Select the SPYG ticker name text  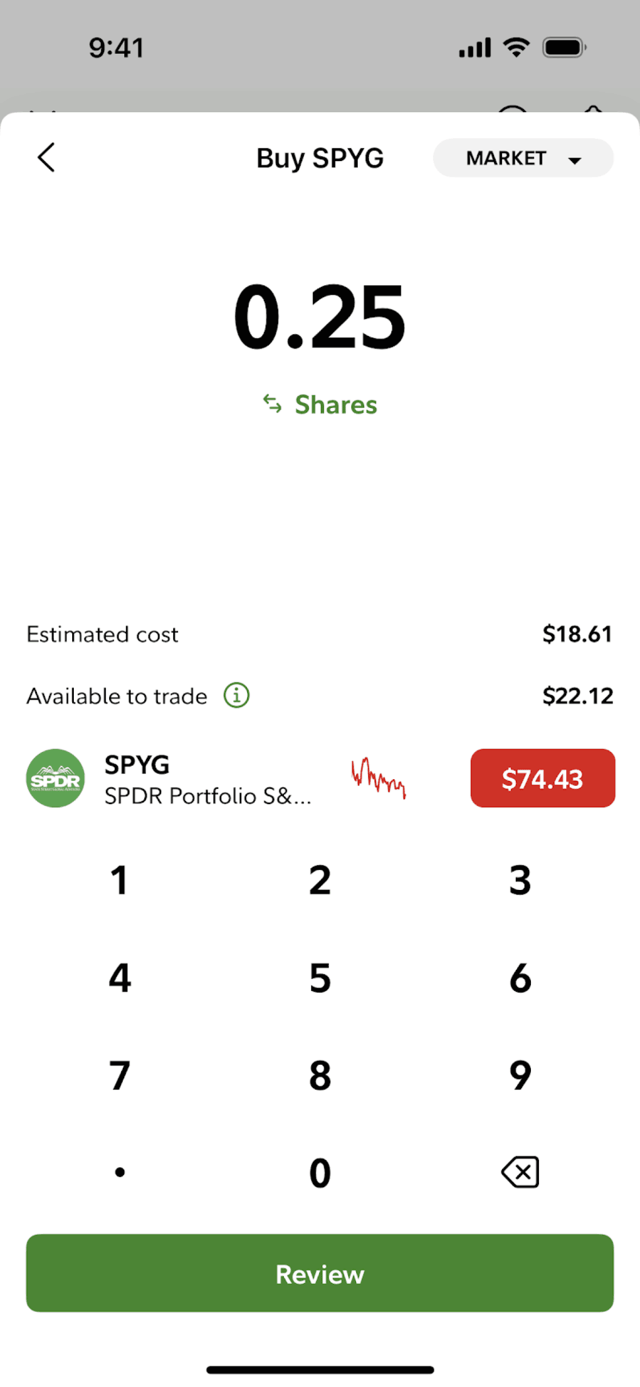click(x=137, y=765)
